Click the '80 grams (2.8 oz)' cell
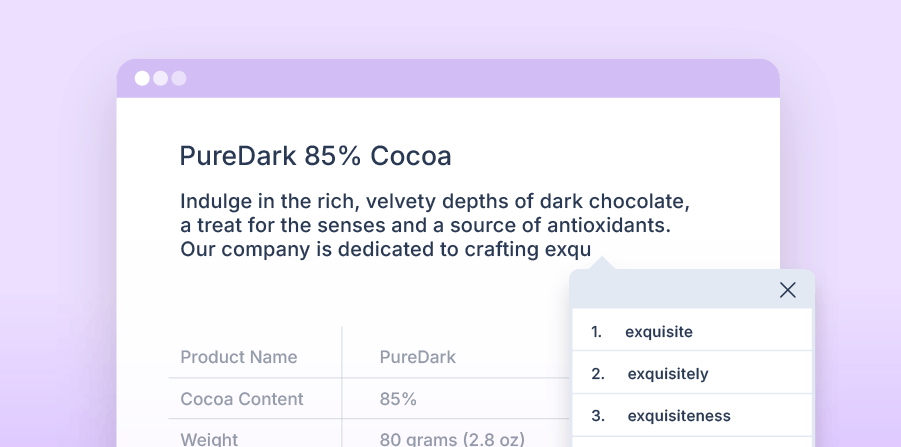Image resolution: width=901 pixels, height=447 pixels. pos(452,439)
